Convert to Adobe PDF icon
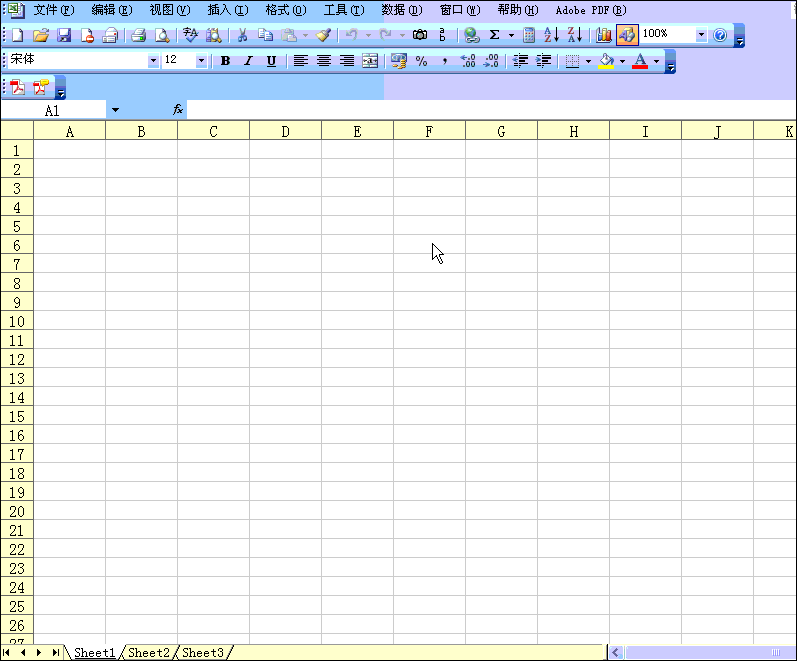 coord(18,87)
